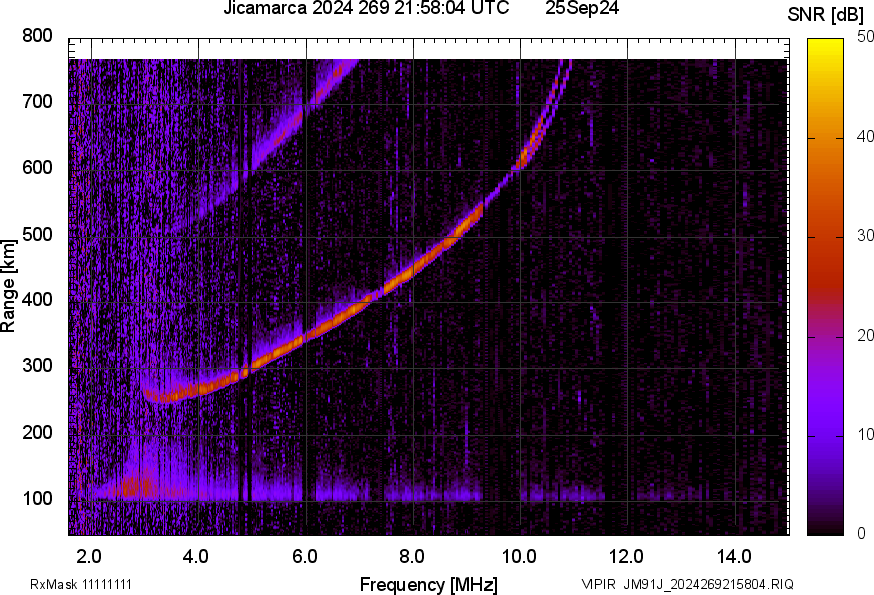Viewport: 874px width, 595px height.
Task: Click the 700 range tick label
Action: pyautogui.click(x=37, y=101)
